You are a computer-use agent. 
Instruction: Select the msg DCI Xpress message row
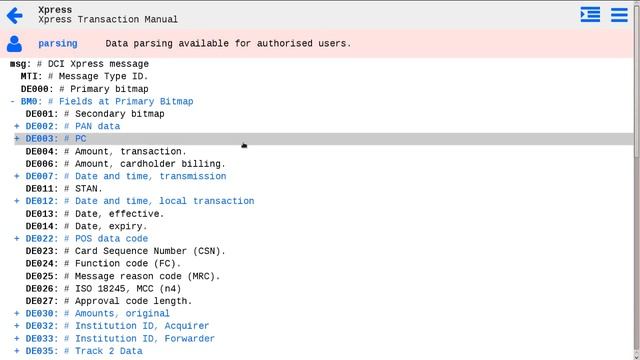[x=79, y=64]
